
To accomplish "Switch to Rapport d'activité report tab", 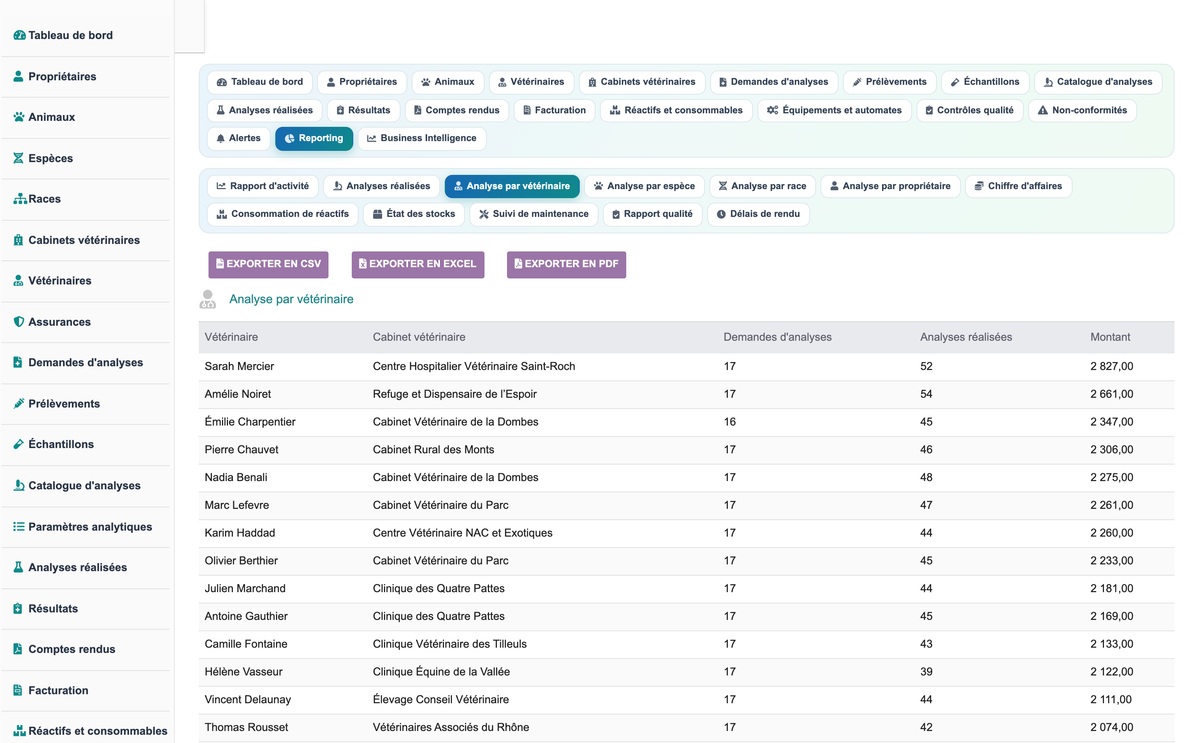I will coord(263,186).
